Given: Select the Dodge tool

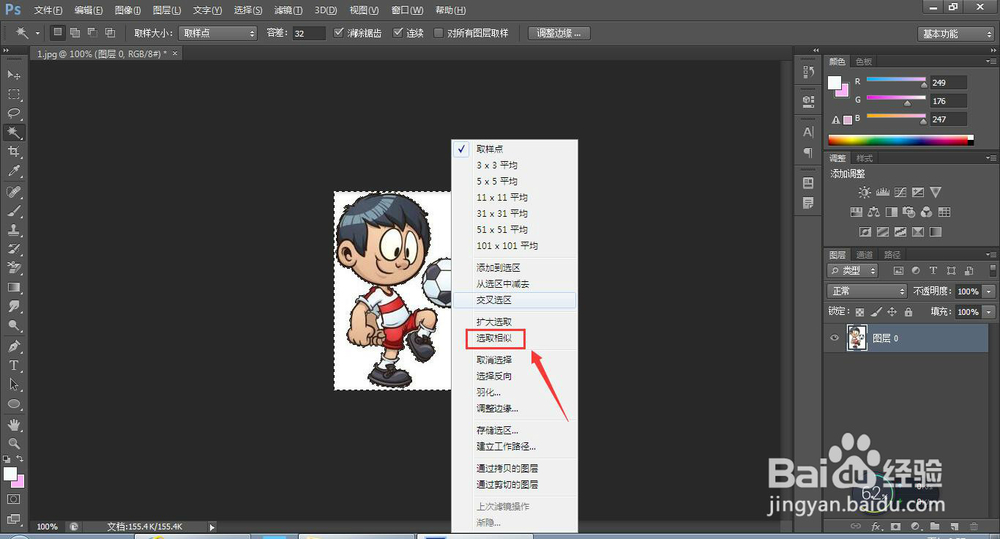Looking at the screenshot, I should (14, 325).
